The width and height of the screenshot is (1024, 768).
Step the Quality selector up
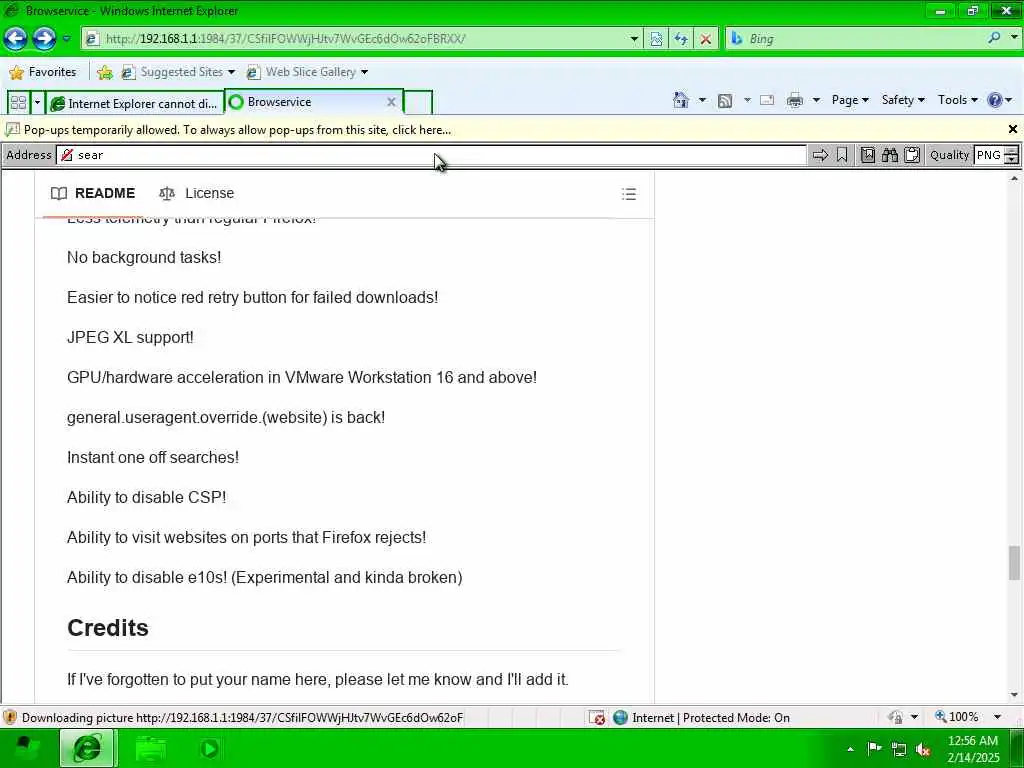tap(1012, 151)
